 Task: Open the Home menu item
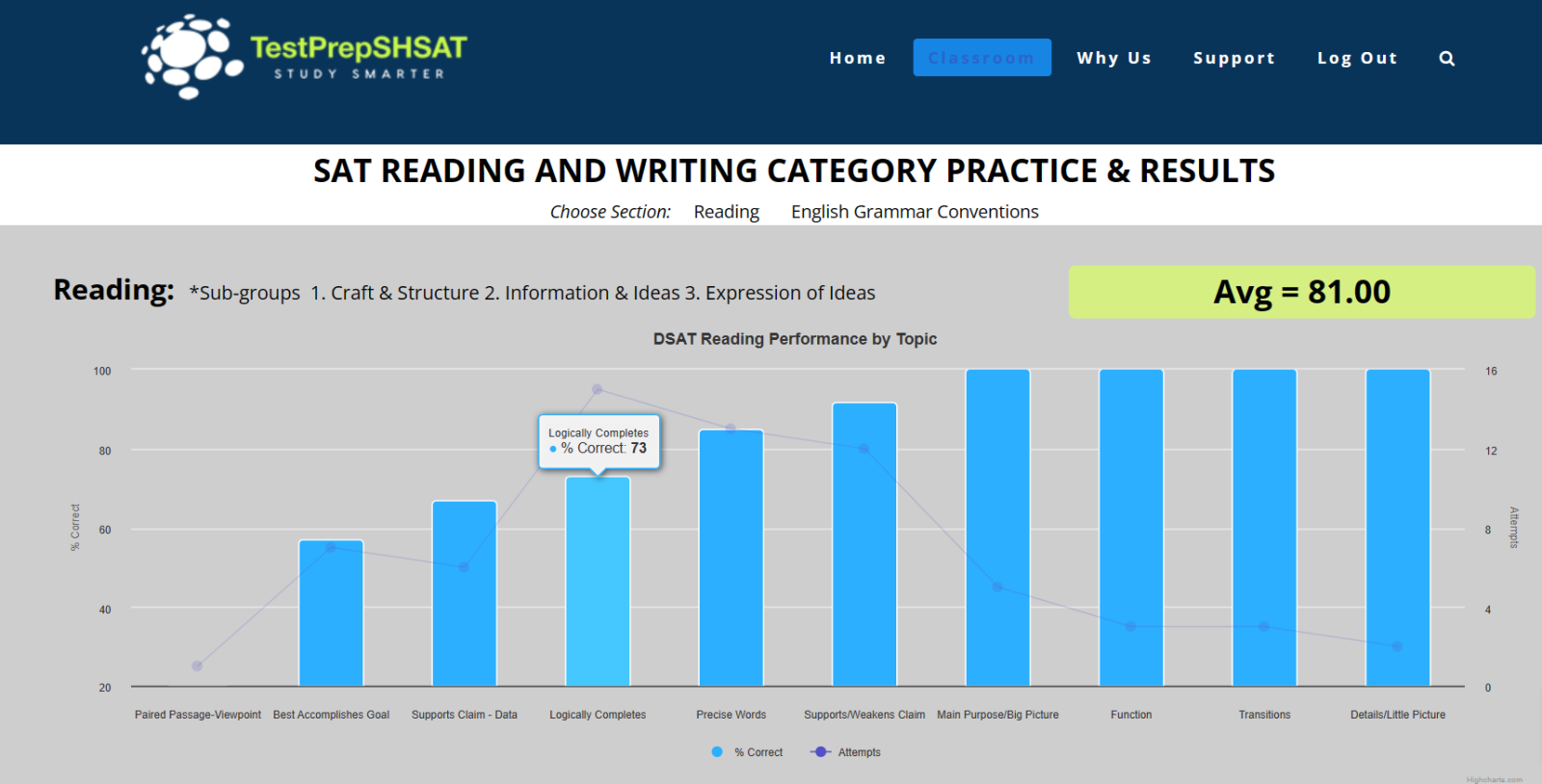point(857,59)
